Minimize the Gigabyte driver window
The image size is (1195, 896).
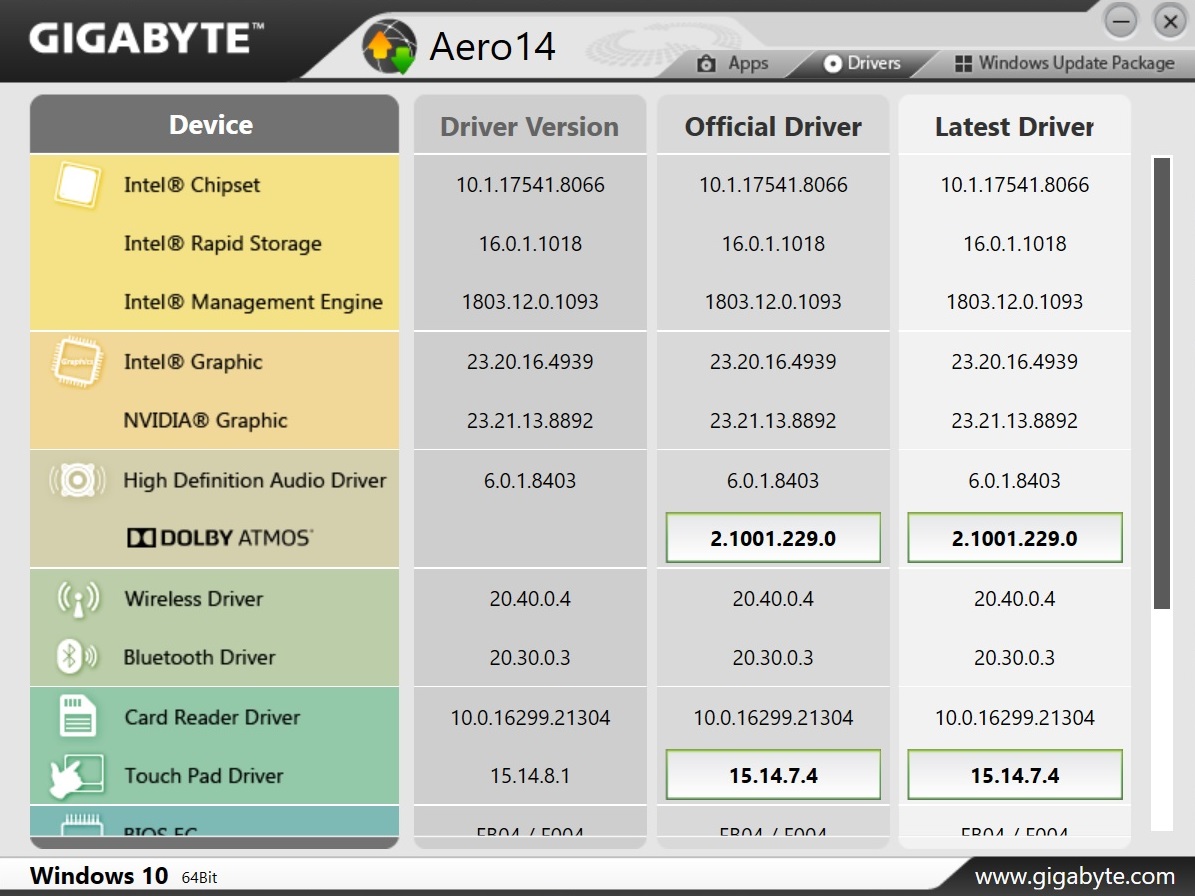pyautogui.click(x=1121, y=20)
